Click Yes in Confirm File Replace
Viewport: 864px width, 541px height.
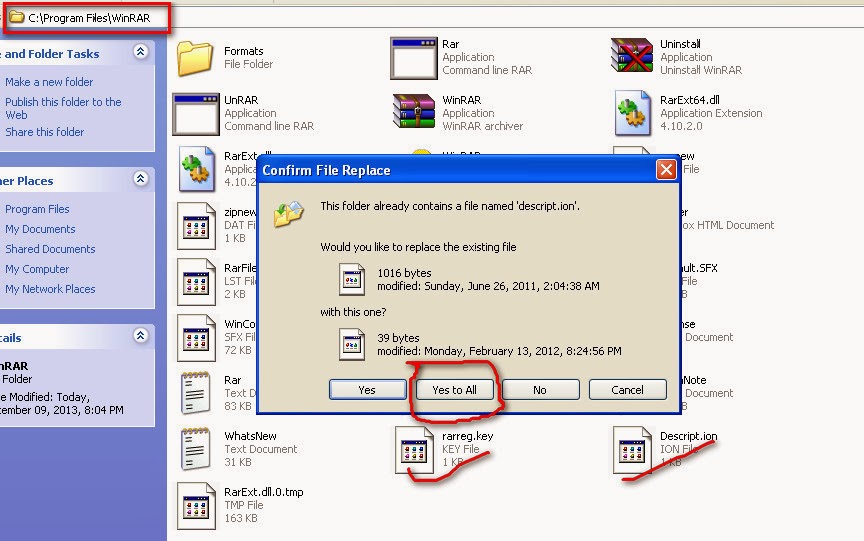point(368,389)
